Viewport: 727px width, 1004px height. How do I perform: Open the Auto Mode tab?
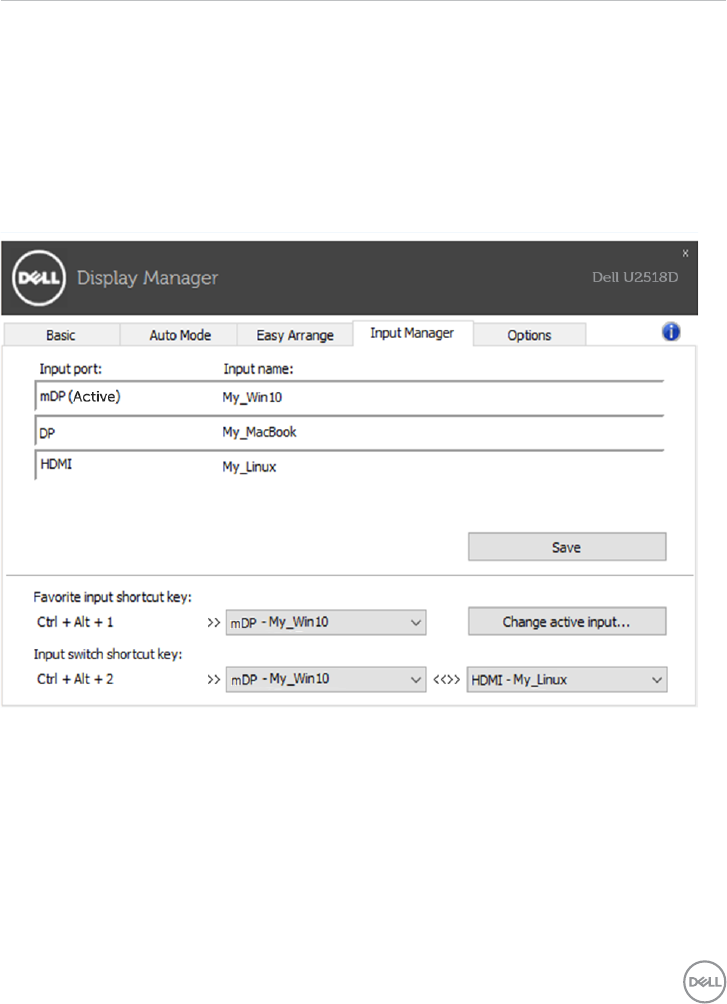[x=180, y=335]
